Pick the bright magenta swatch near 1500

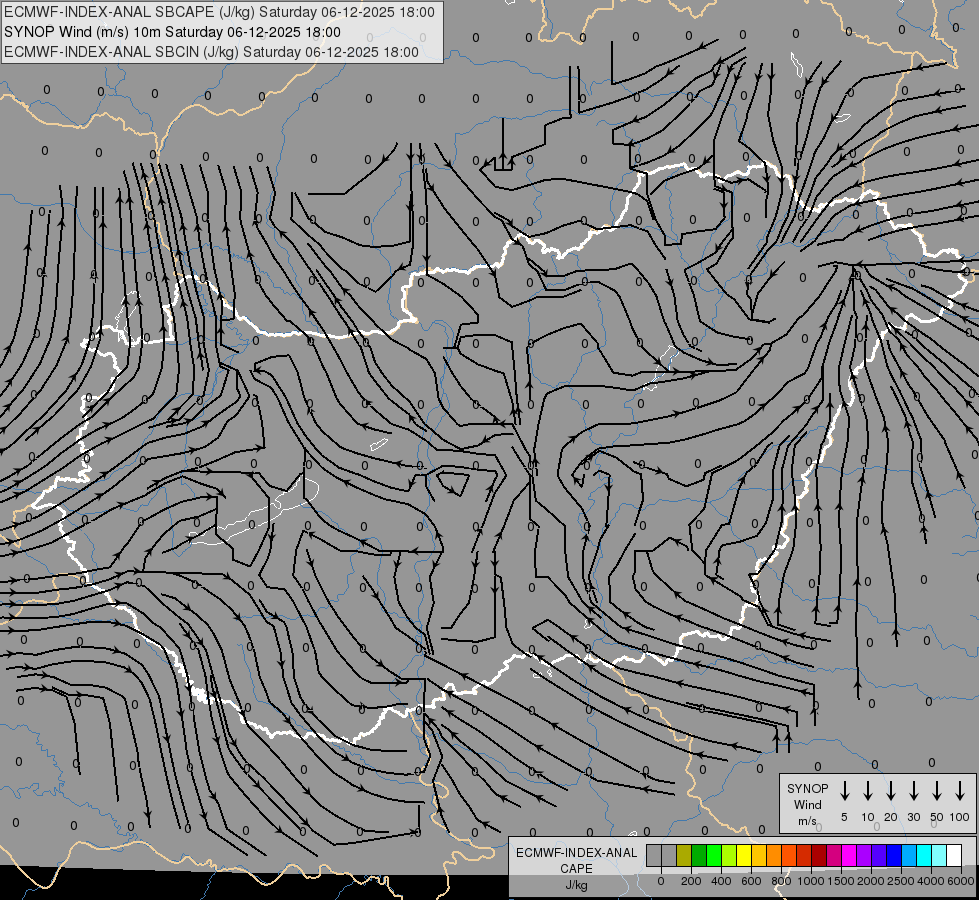(x=850, y=855)
